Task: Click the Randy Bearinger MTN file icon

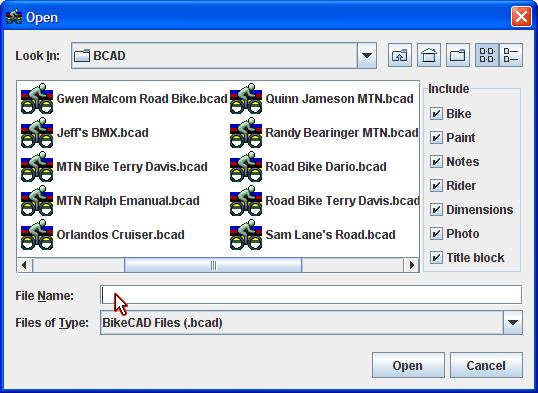Action: pos(246,132)
